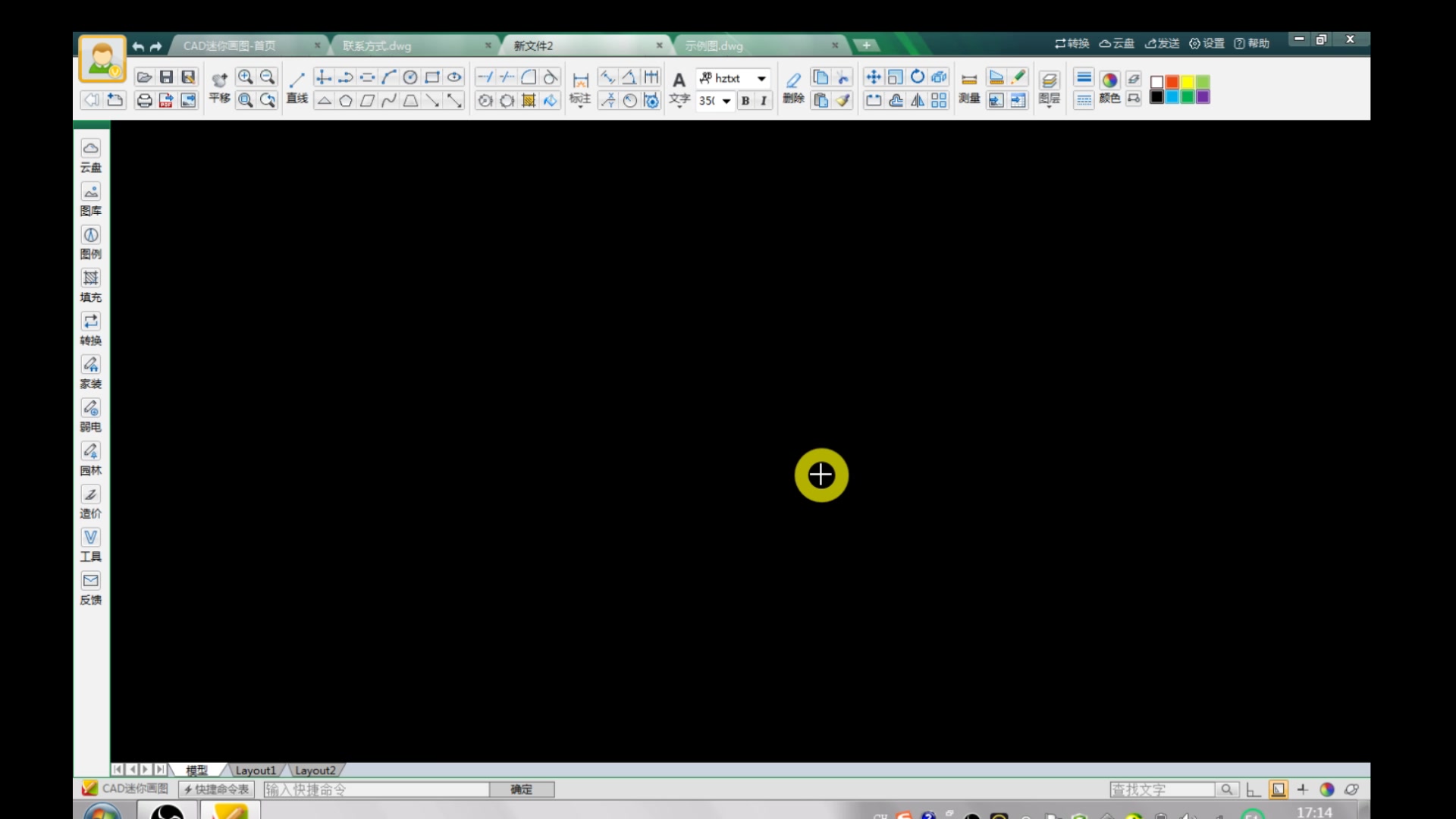Click the scissors cut icon

[x=843, y=77]
